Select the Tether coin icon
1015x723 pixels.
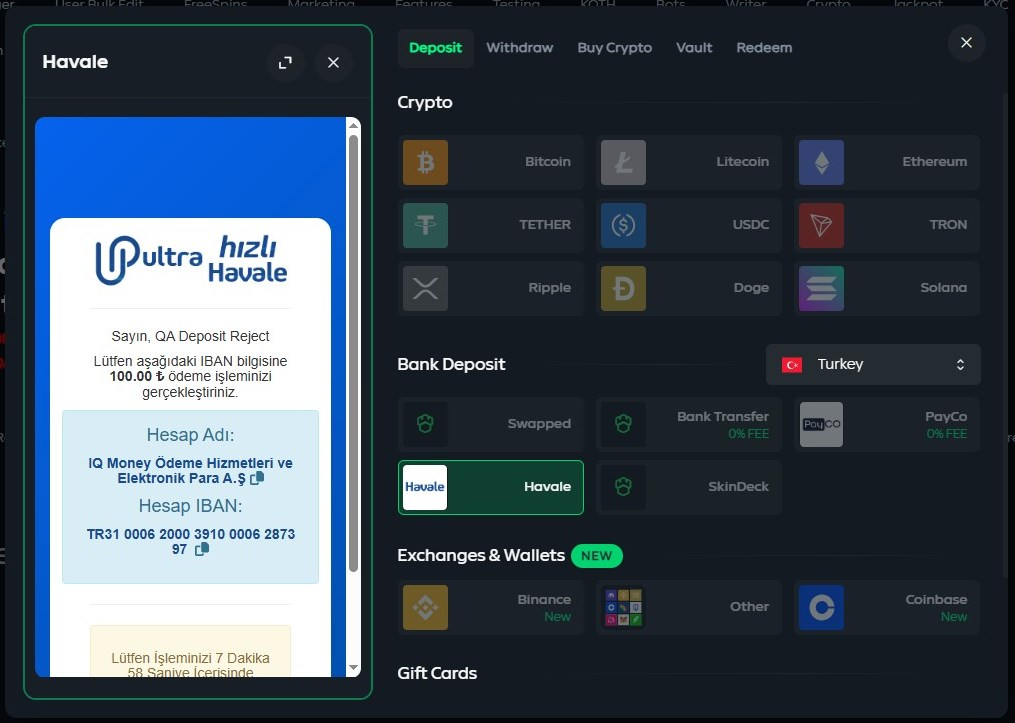tap(425, 225)
